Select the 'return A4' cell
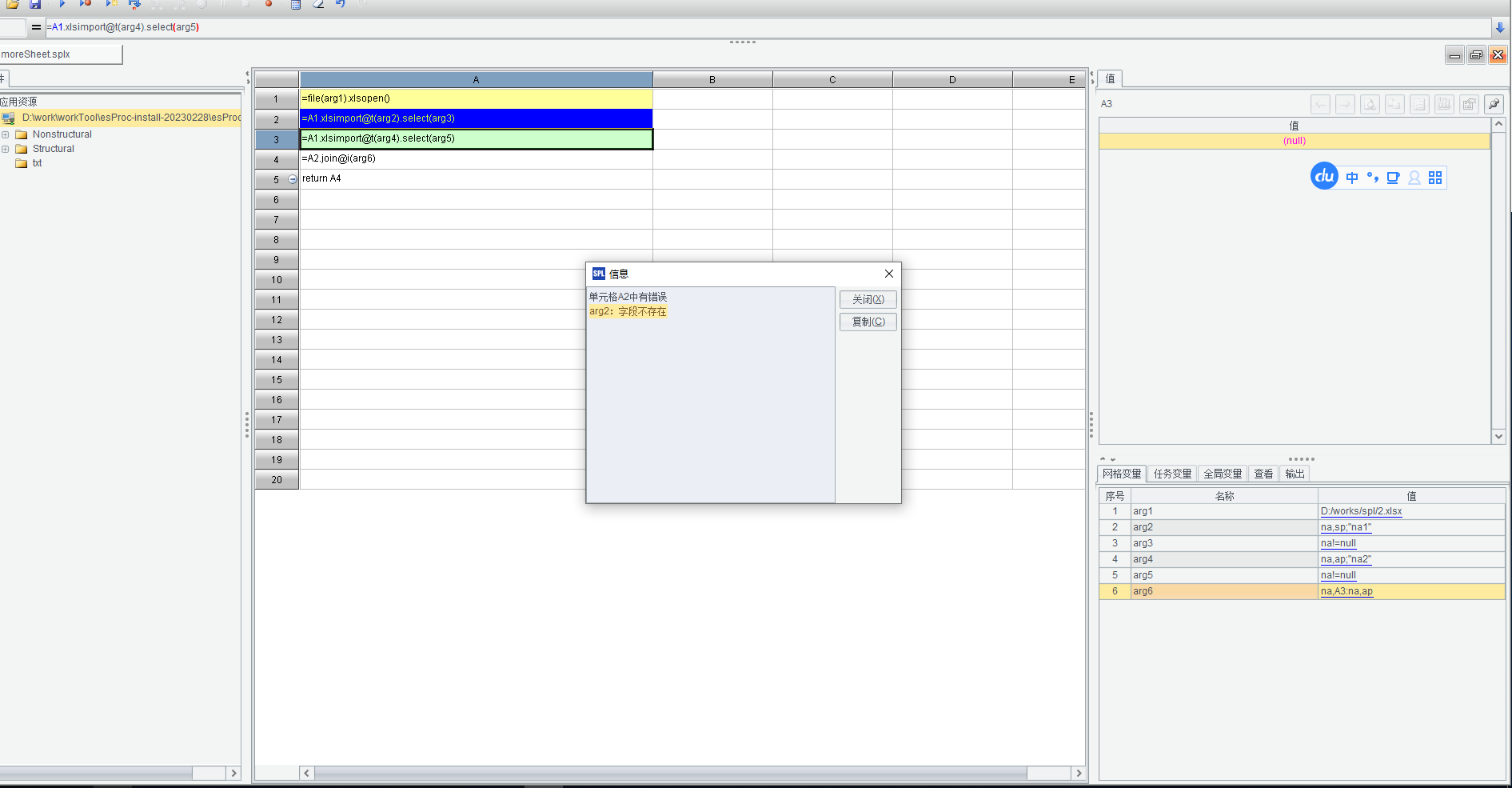 coord(476,178)
